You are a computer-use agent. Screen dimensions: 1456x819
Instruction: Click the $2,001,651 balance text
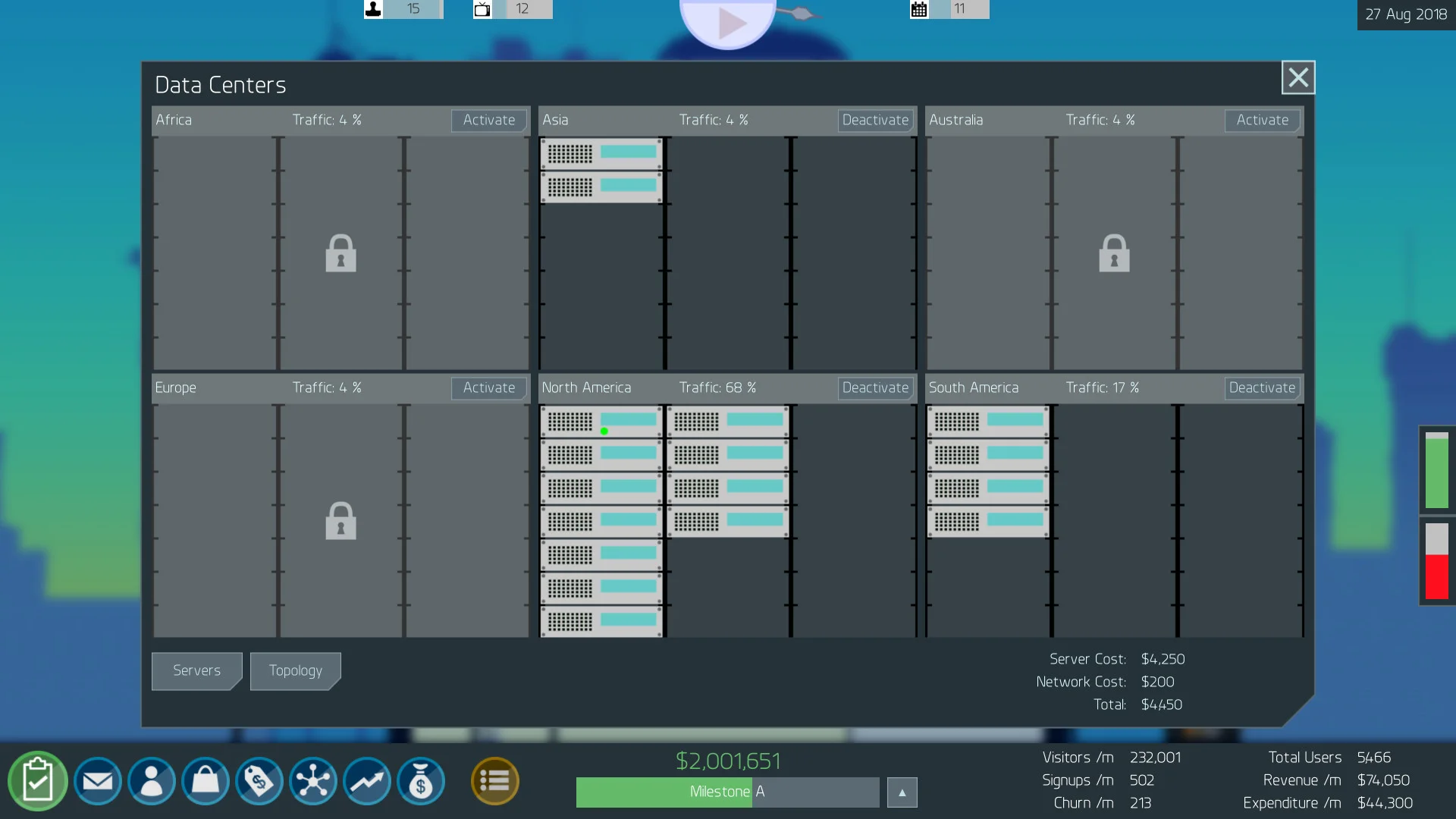pyautogui.click(x=728, y=761)
